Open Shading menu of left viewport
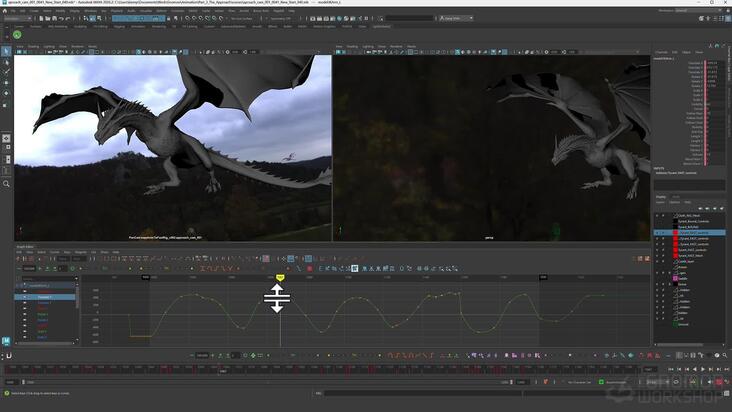Screen dimensions: 732x412 (x=34, y=47)
